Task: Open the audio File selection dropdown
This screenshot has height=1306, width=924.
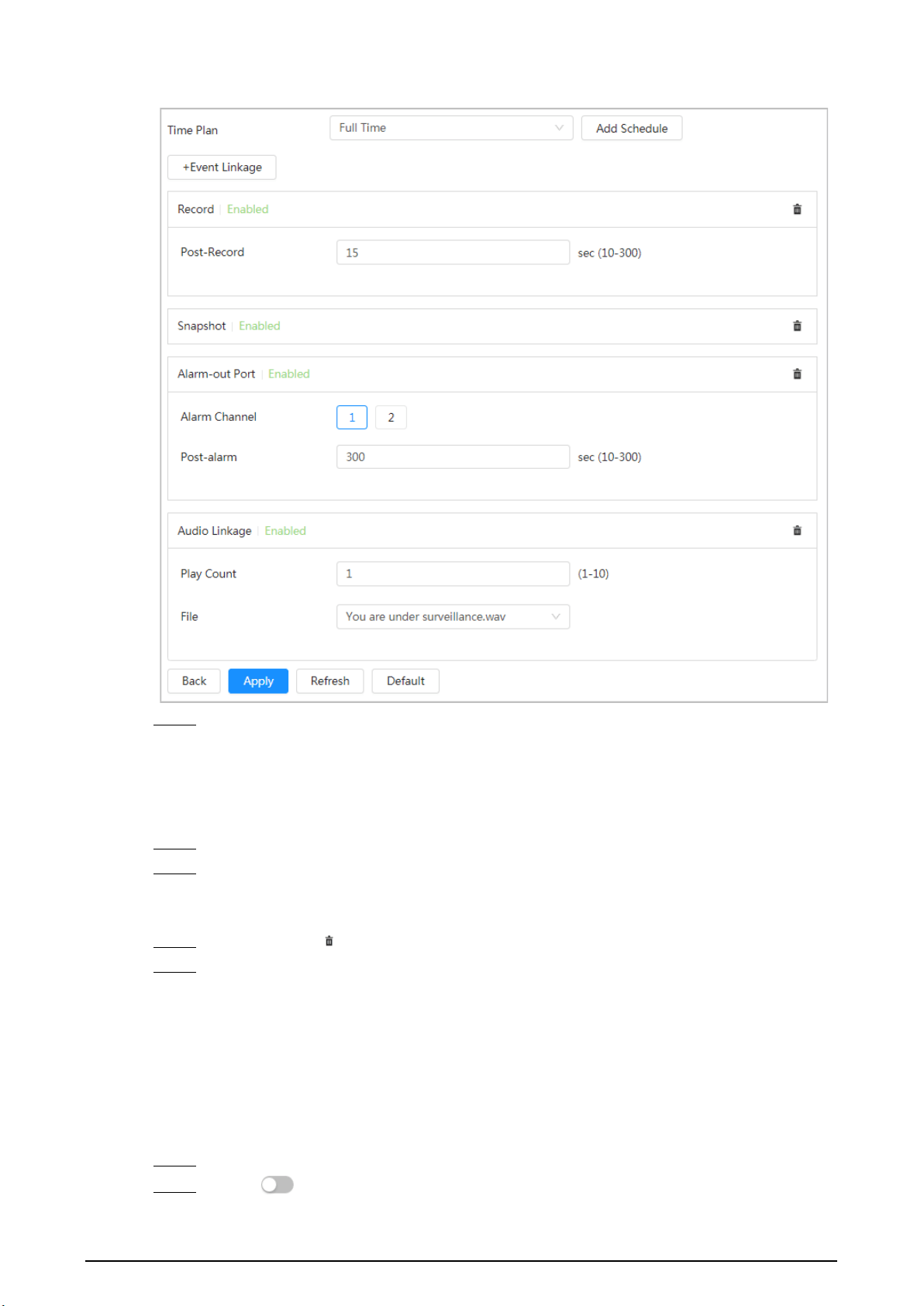Action: coord(453,617)
